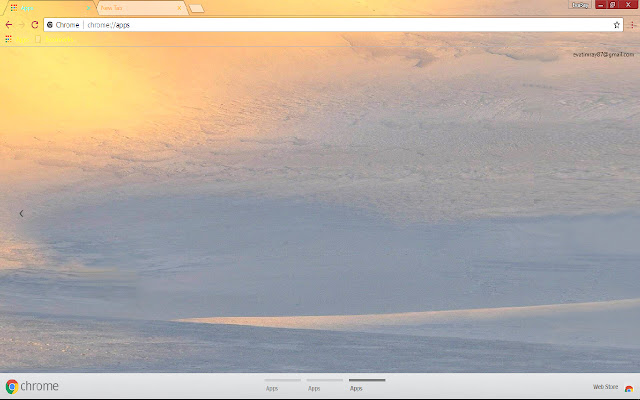Image resolution: width=640 pixels, height=400 pixels.
Task: Click the signed-in gmail address
Action: point(603,54)
